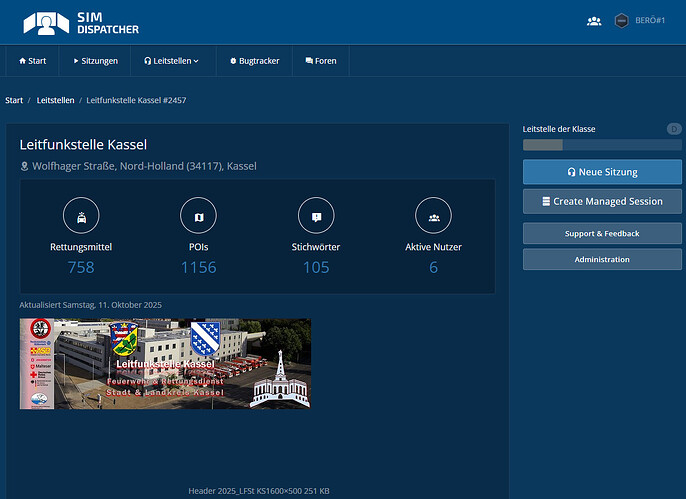Open Sitzungen from navigation bar
This screenshot has height=499, width=686.
[95, 61]
